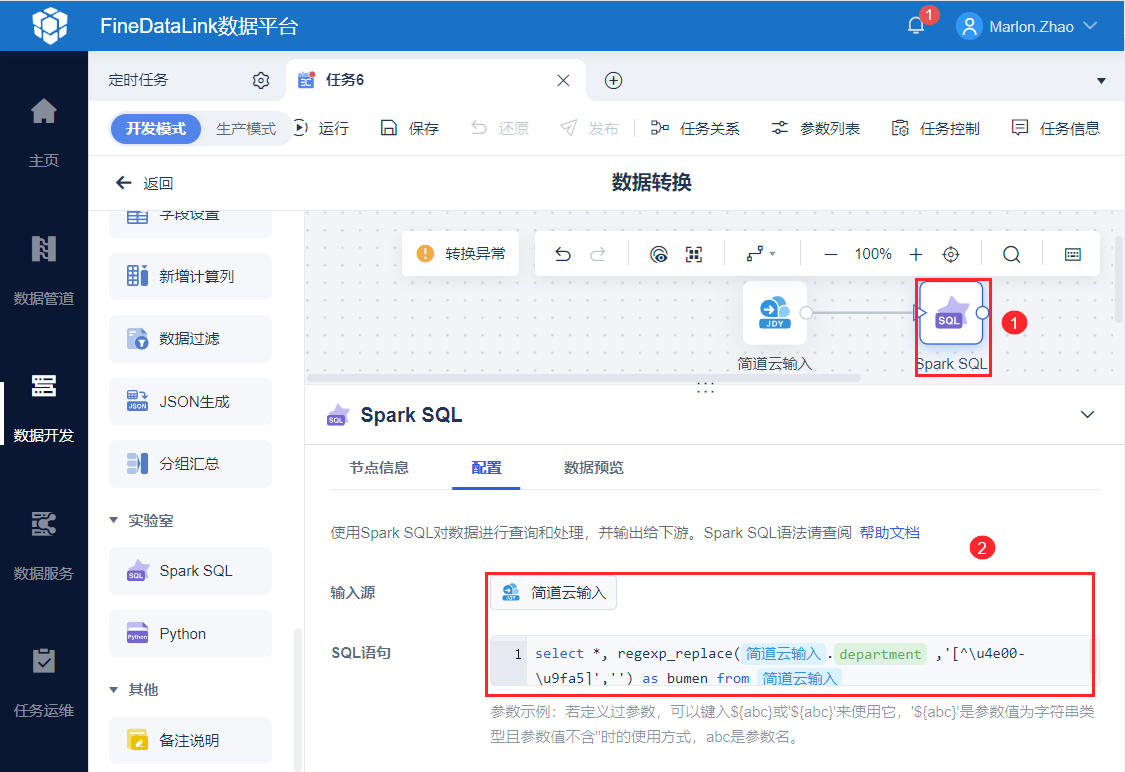
Task: Zoom in canvas with plus
Action: coord(915,254)
